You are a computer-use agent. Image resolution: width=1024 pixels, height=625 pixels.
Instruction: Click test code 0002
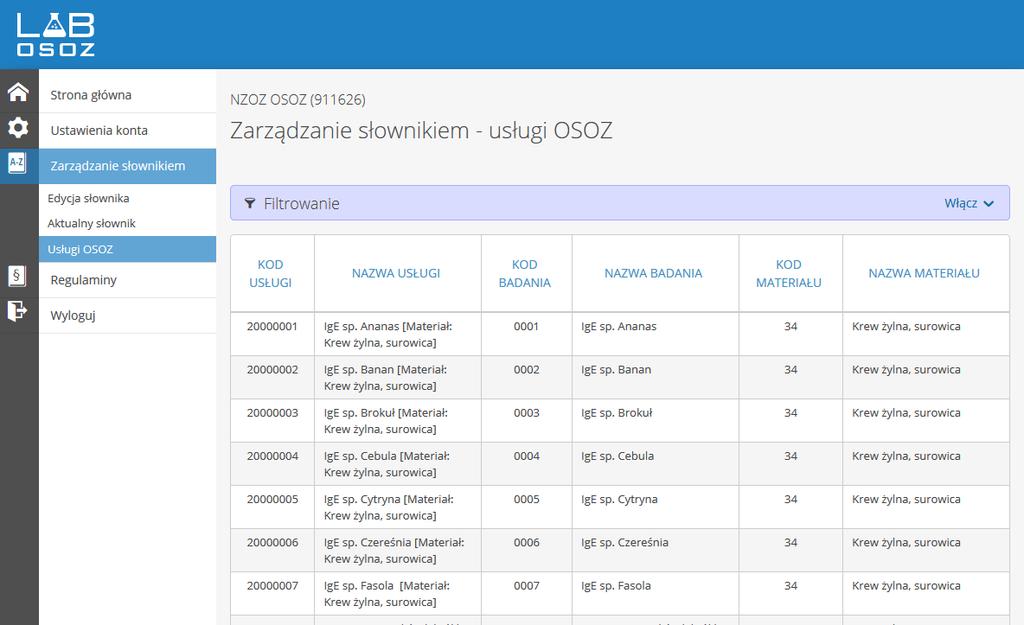click(526, 370)
